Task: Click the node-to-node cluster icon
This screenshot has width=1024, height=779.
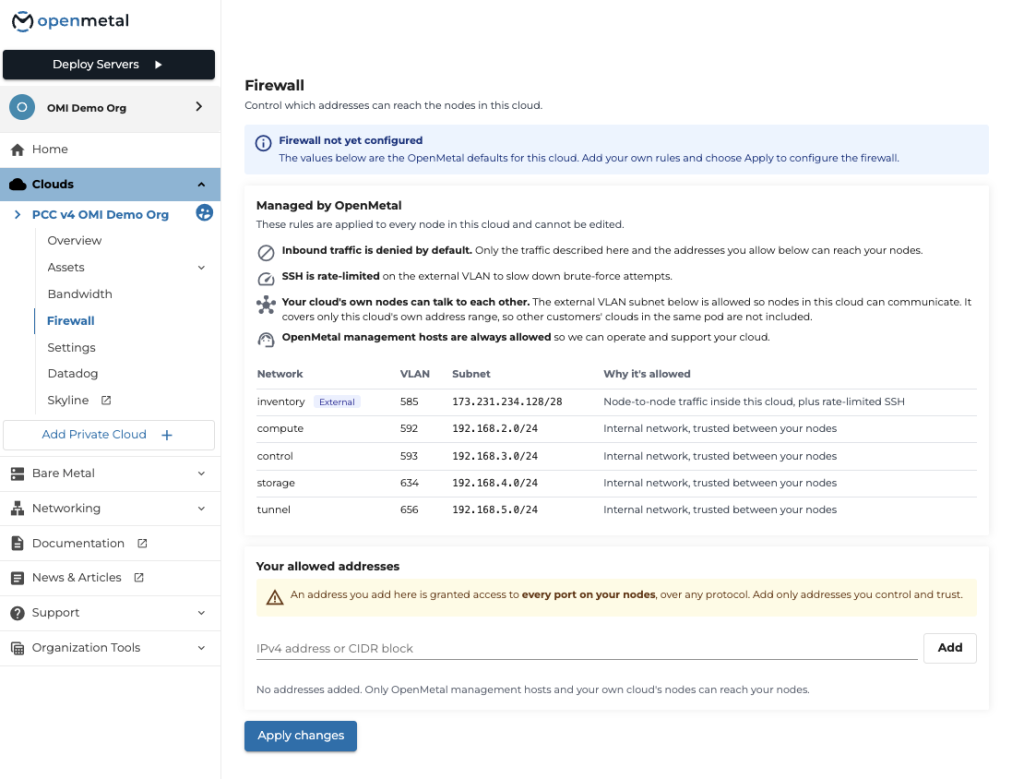Action: pos(266,305)
